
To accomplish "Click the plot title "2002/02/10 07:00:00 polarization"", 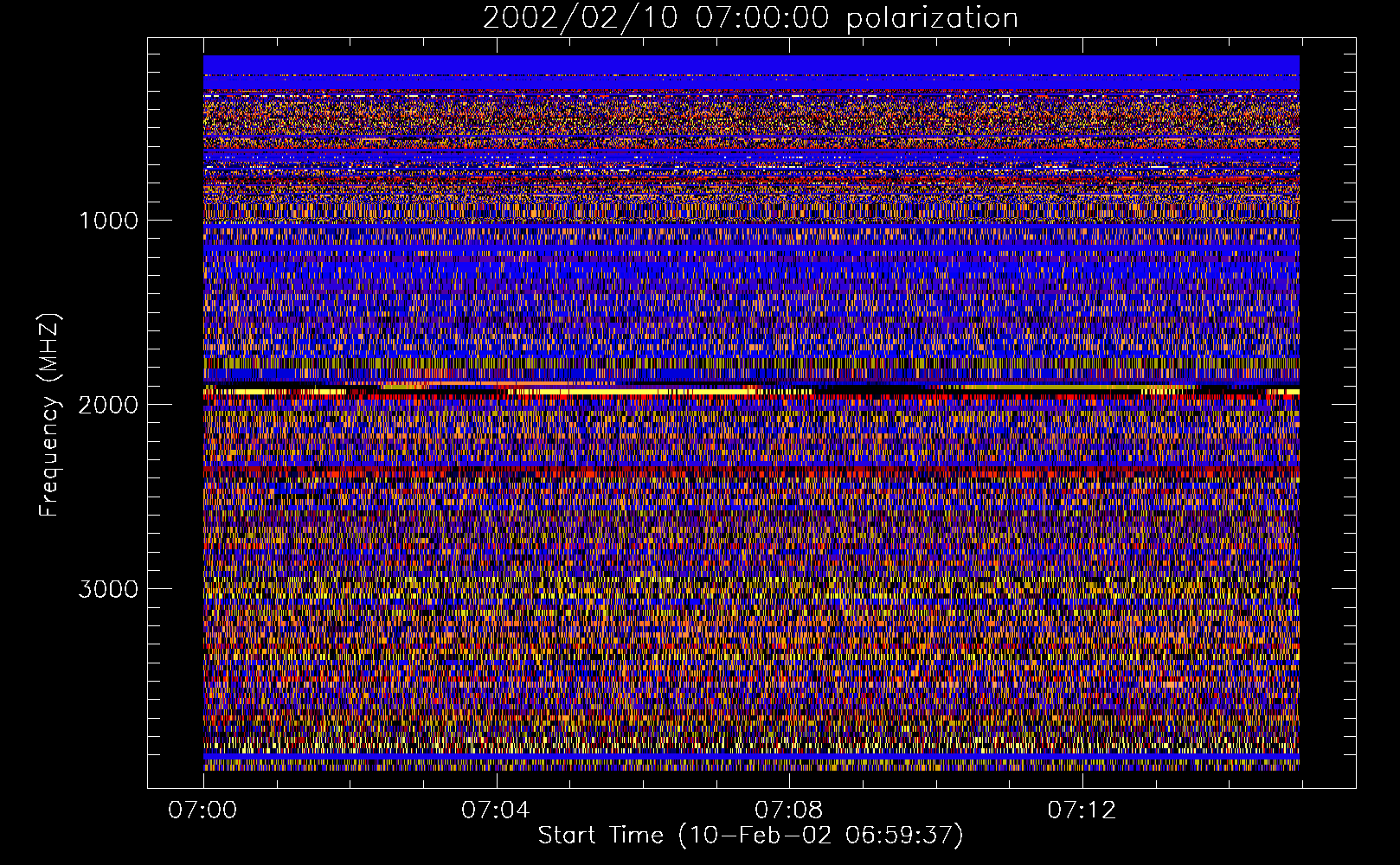I will [750, 17].
